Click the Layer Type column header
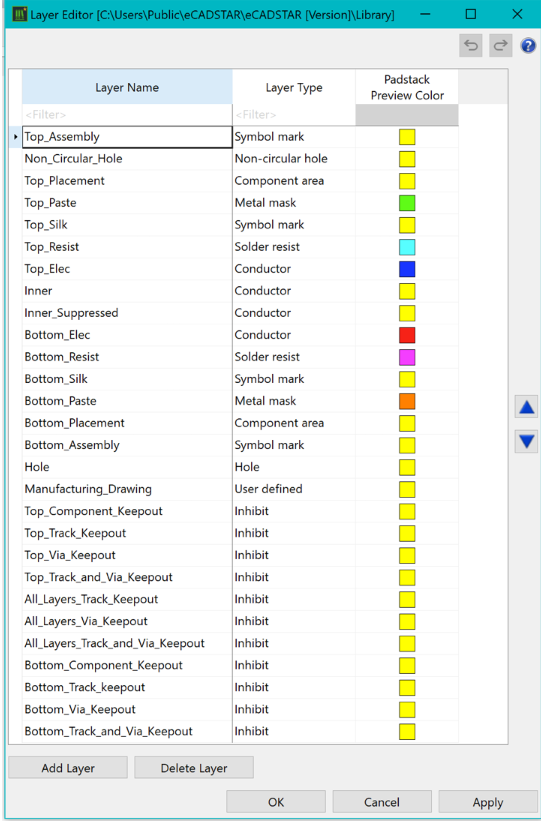The image size is (541, 822). (294, 88)
